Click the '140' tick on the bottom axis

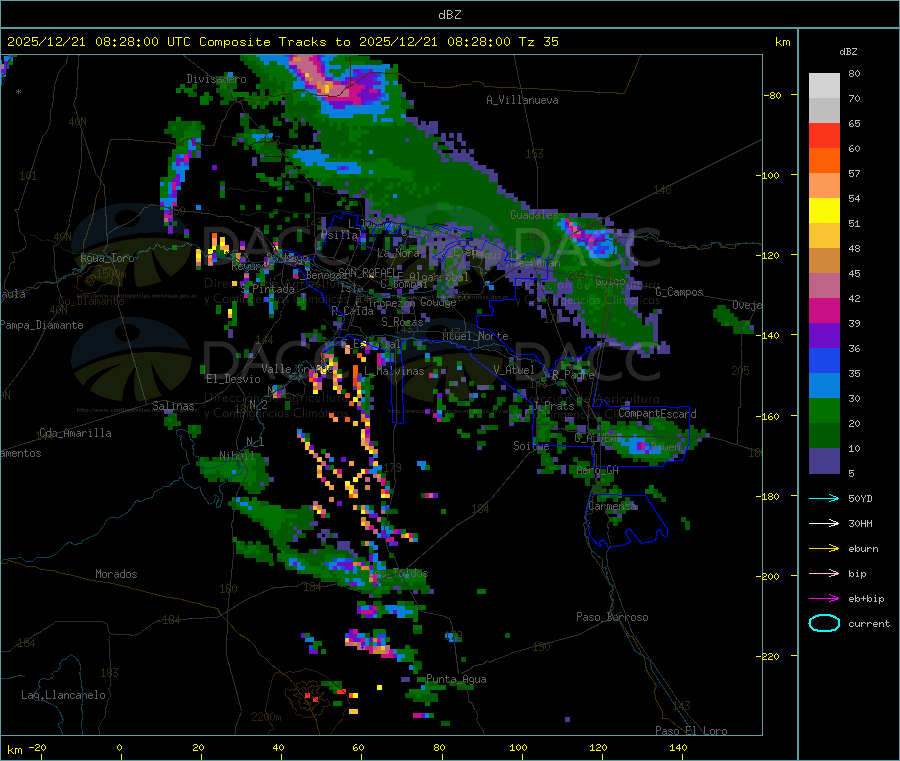pos(678,747)
